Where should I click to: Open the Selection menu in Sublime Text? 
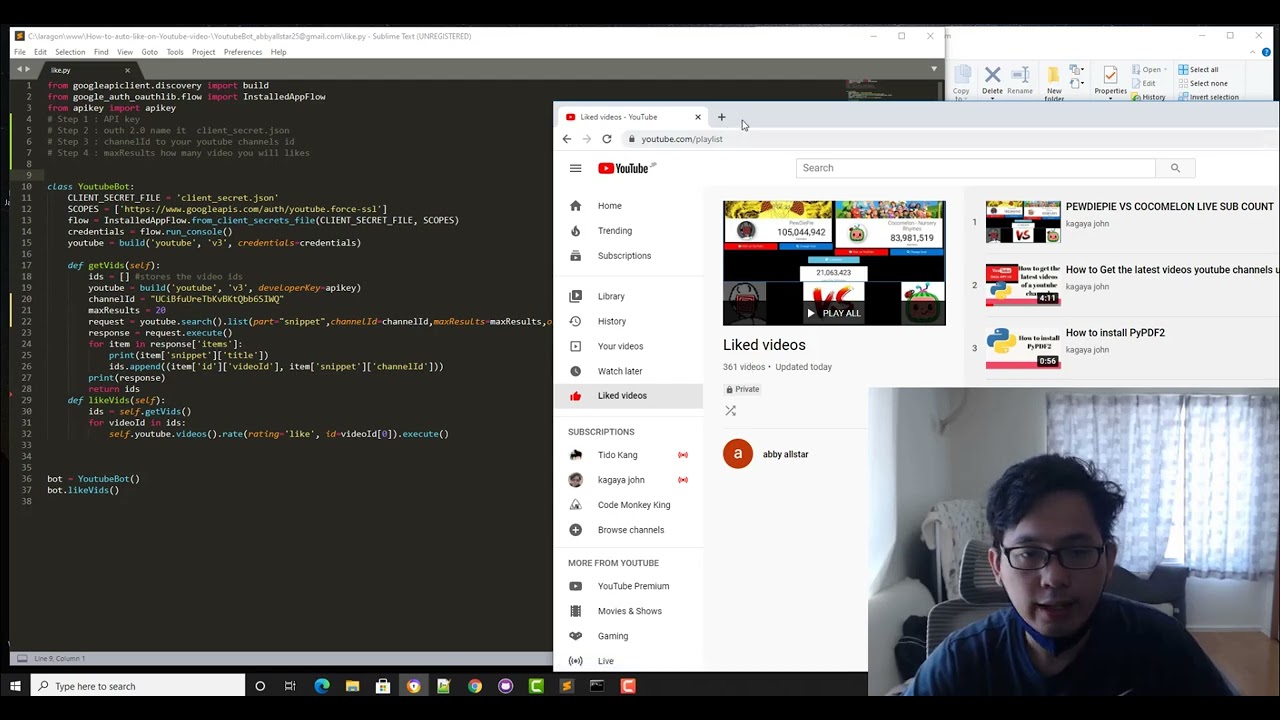click(x=70, y=52)
